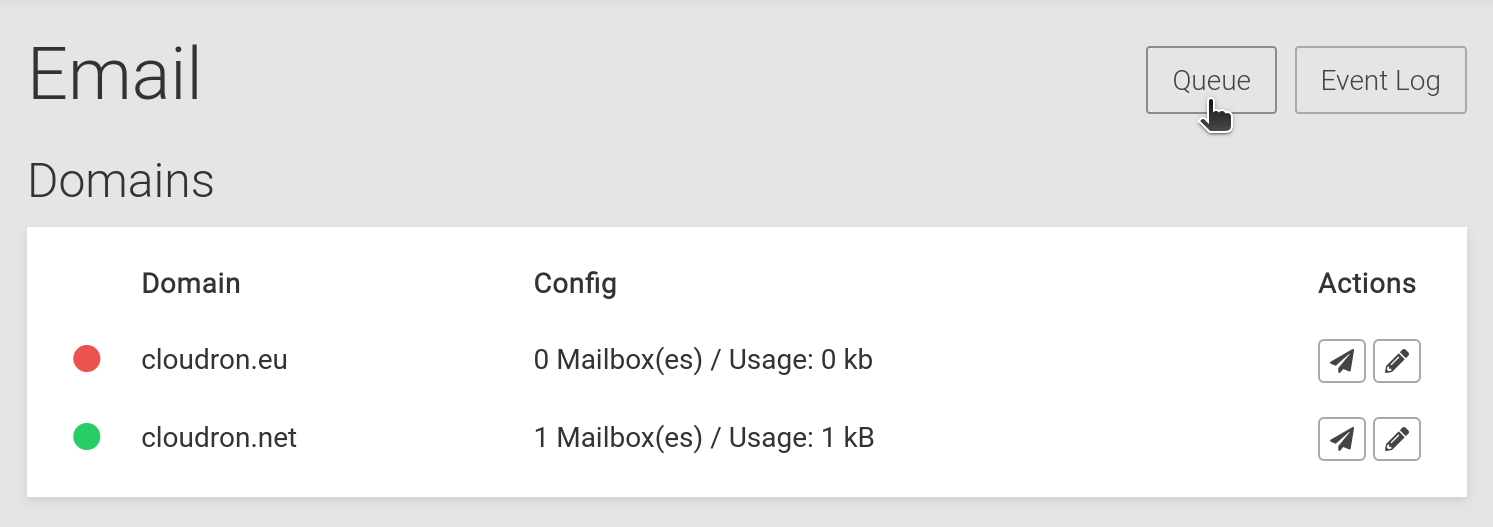Click the Email page heading
Viewport: 1493px width, 527px height.
coord(115,74)
